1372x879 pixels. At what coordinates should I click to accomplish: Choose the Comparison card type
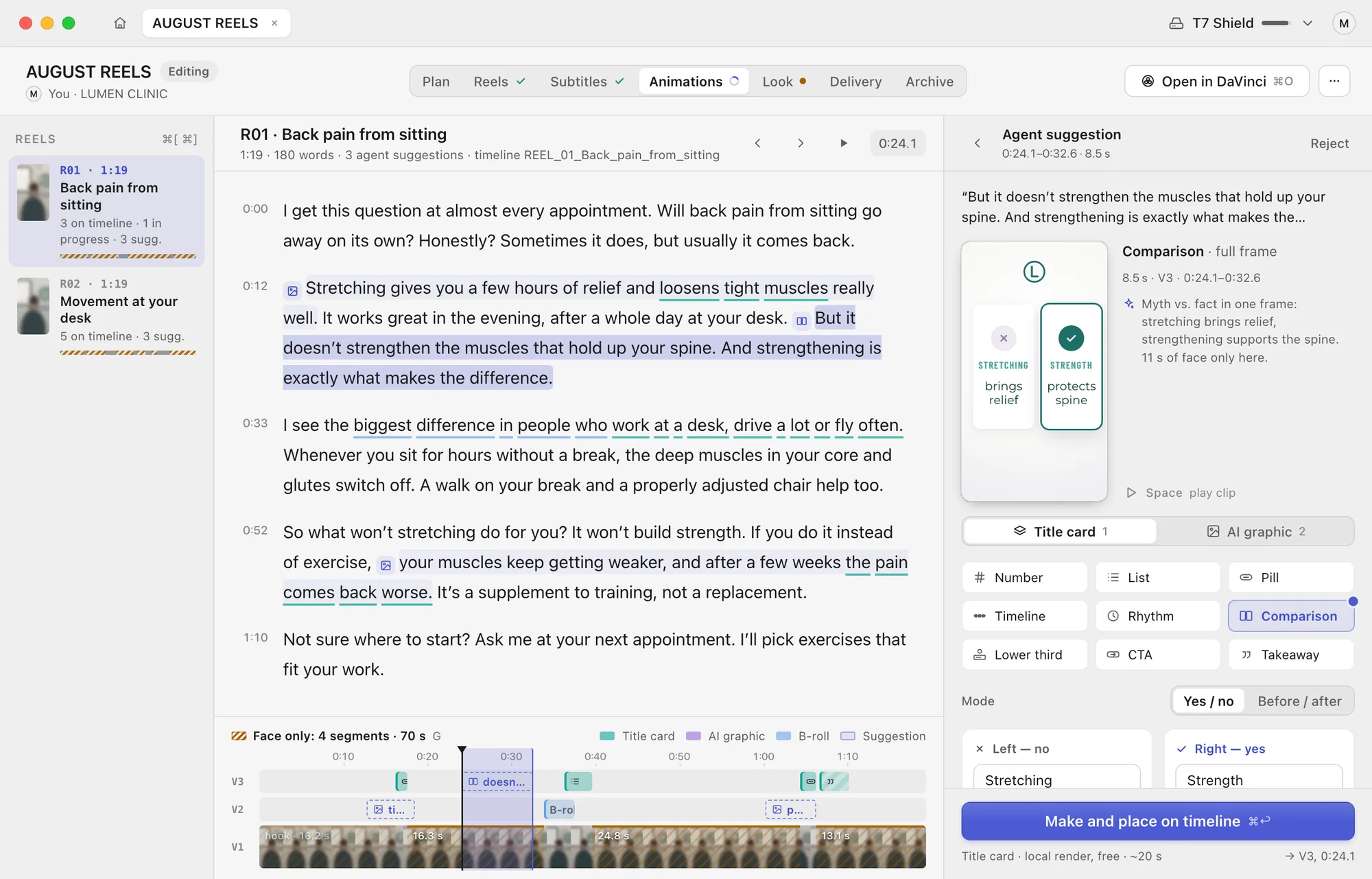click(1290, 616)
